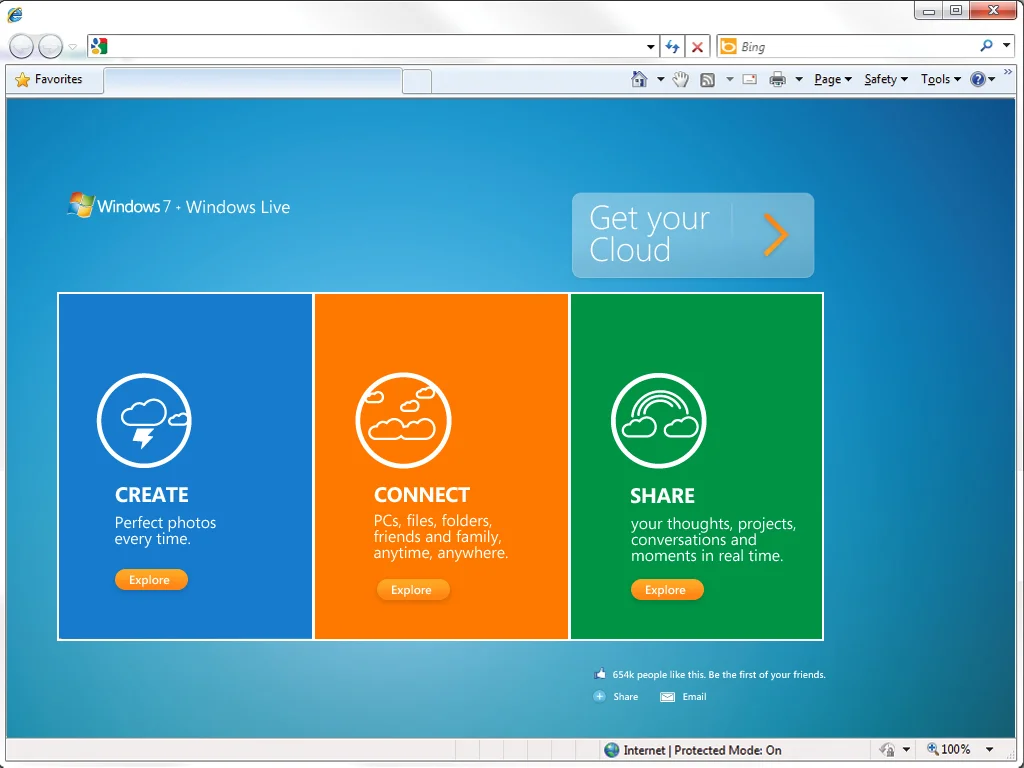1024x768 pixels.
Task: Run search with the magnifier icon
Action: 987,46
